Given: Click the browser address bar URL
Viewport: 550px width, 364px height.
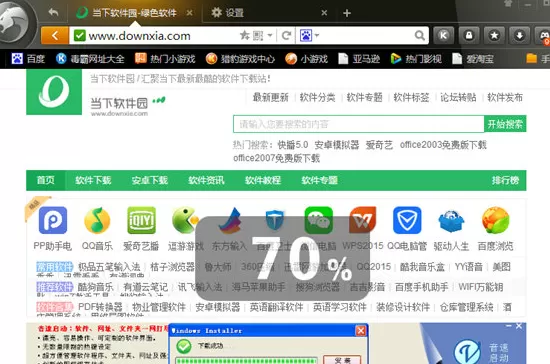Looking at the screenshot, I should click(140, 36).
